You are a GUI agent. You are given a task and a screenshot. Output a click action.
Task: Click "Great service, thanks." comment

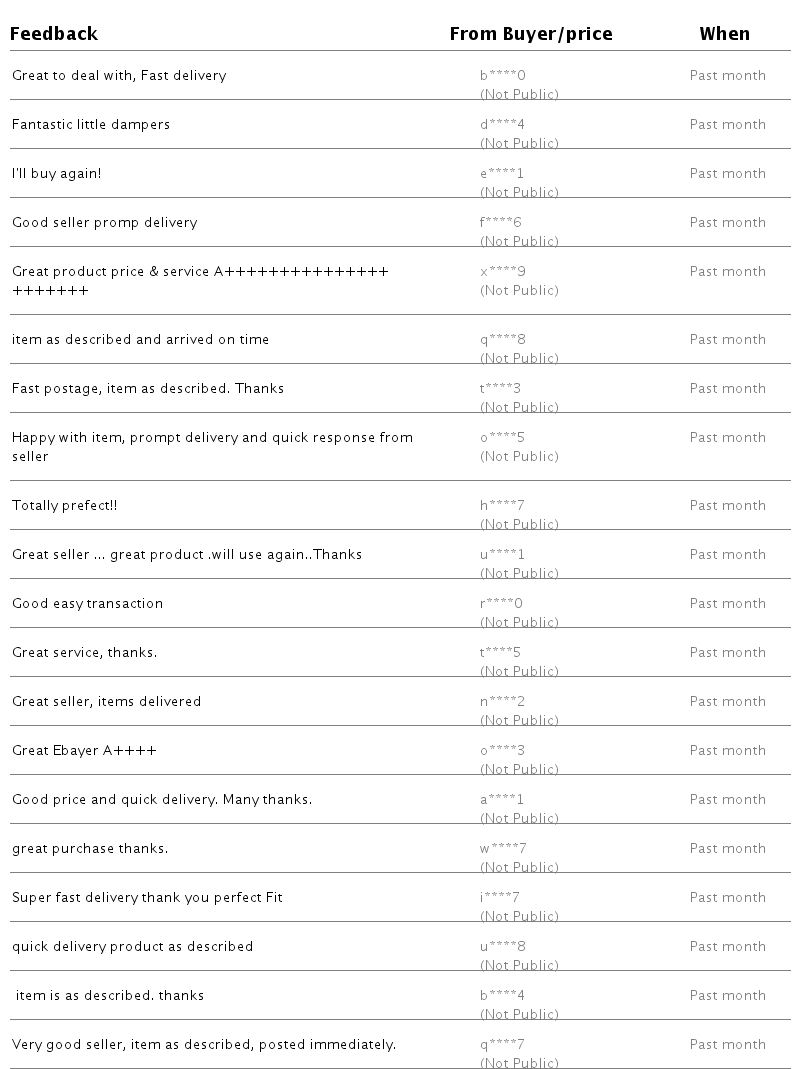[85, 652]
